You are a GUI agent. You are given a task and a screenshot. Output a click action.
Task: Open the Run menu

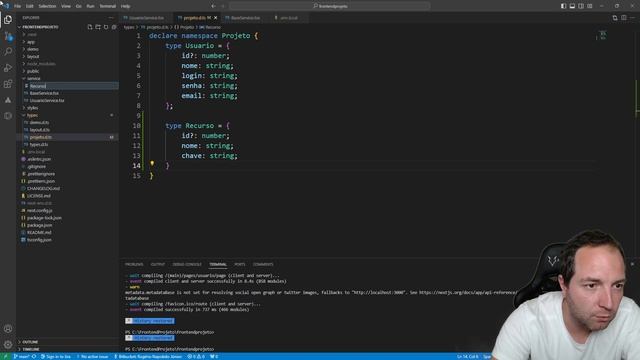(90, 6)
